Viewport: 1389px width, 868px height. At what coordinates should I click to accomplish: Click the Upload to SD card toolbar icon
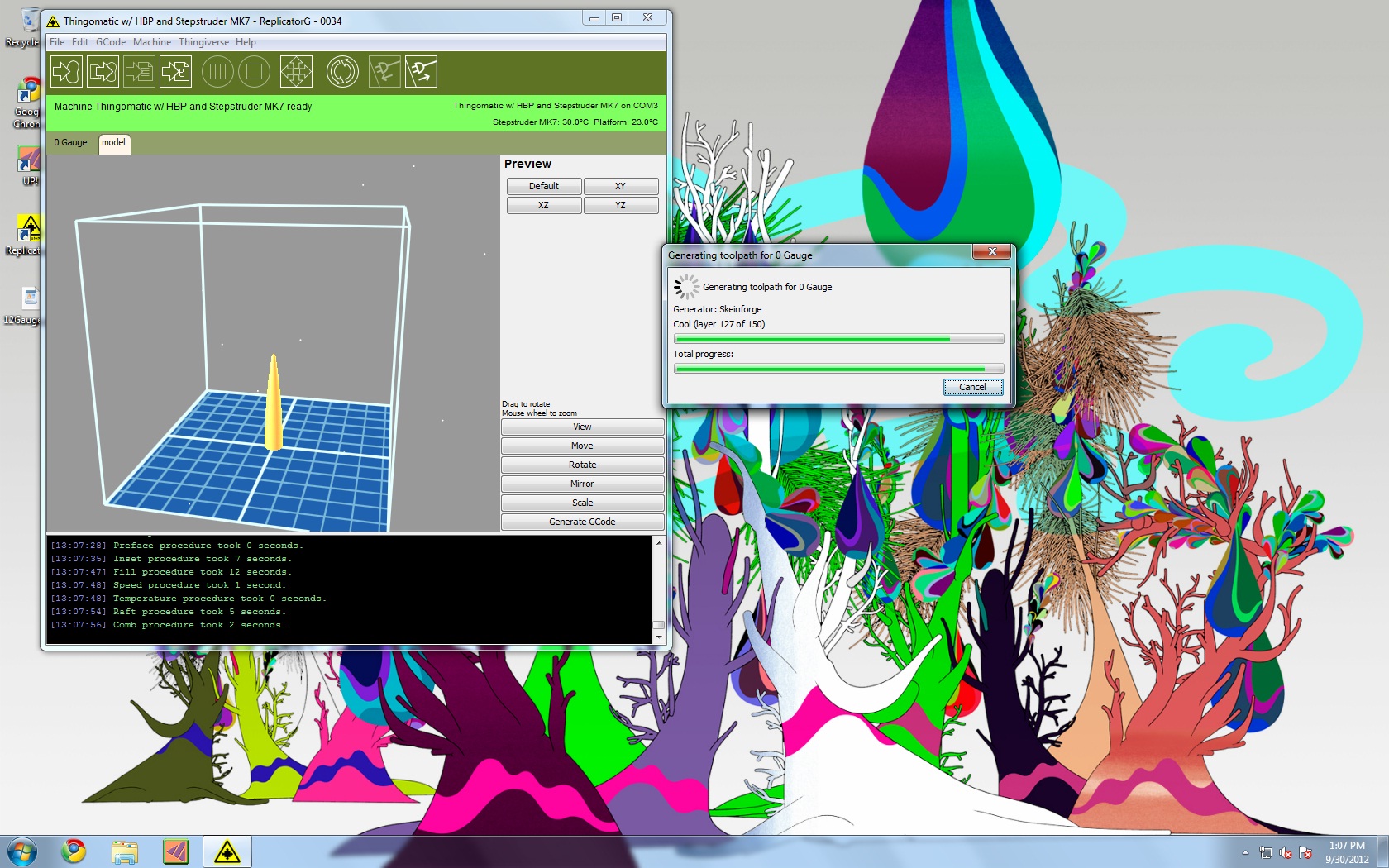139,72
